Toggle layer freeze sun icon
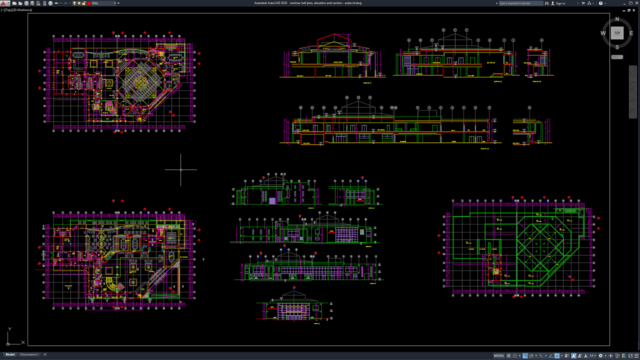640x360 pixels. (x=79, y=3)
